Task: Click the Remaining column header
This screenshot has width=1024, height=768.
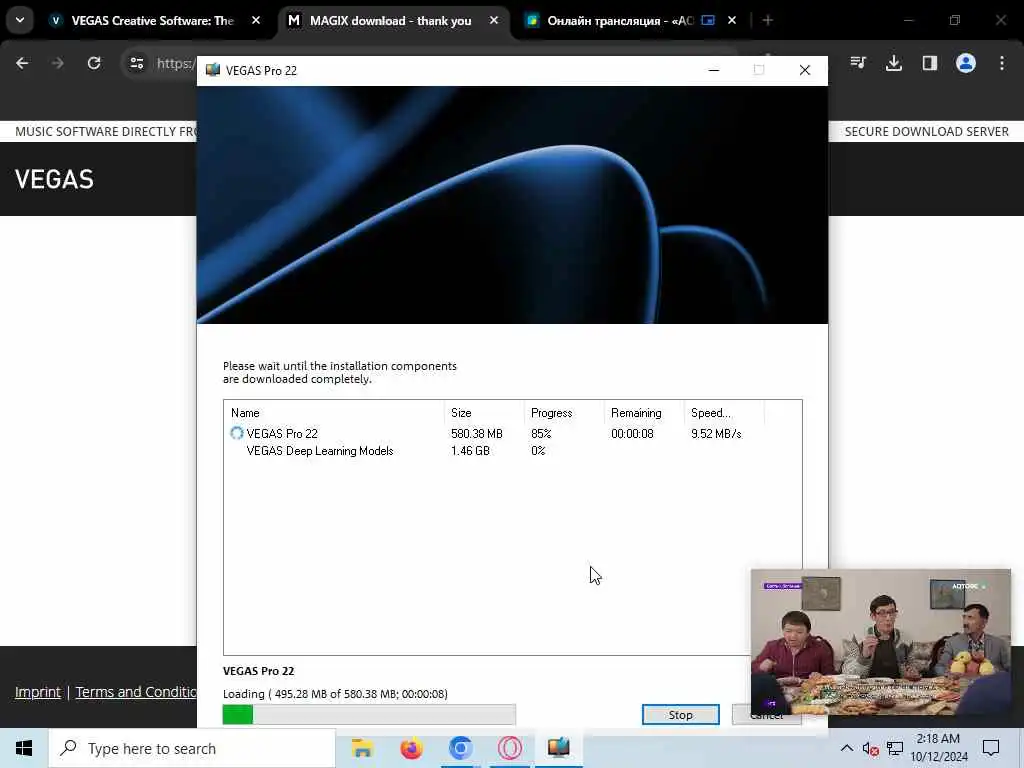Action: [x=643, y=413]
